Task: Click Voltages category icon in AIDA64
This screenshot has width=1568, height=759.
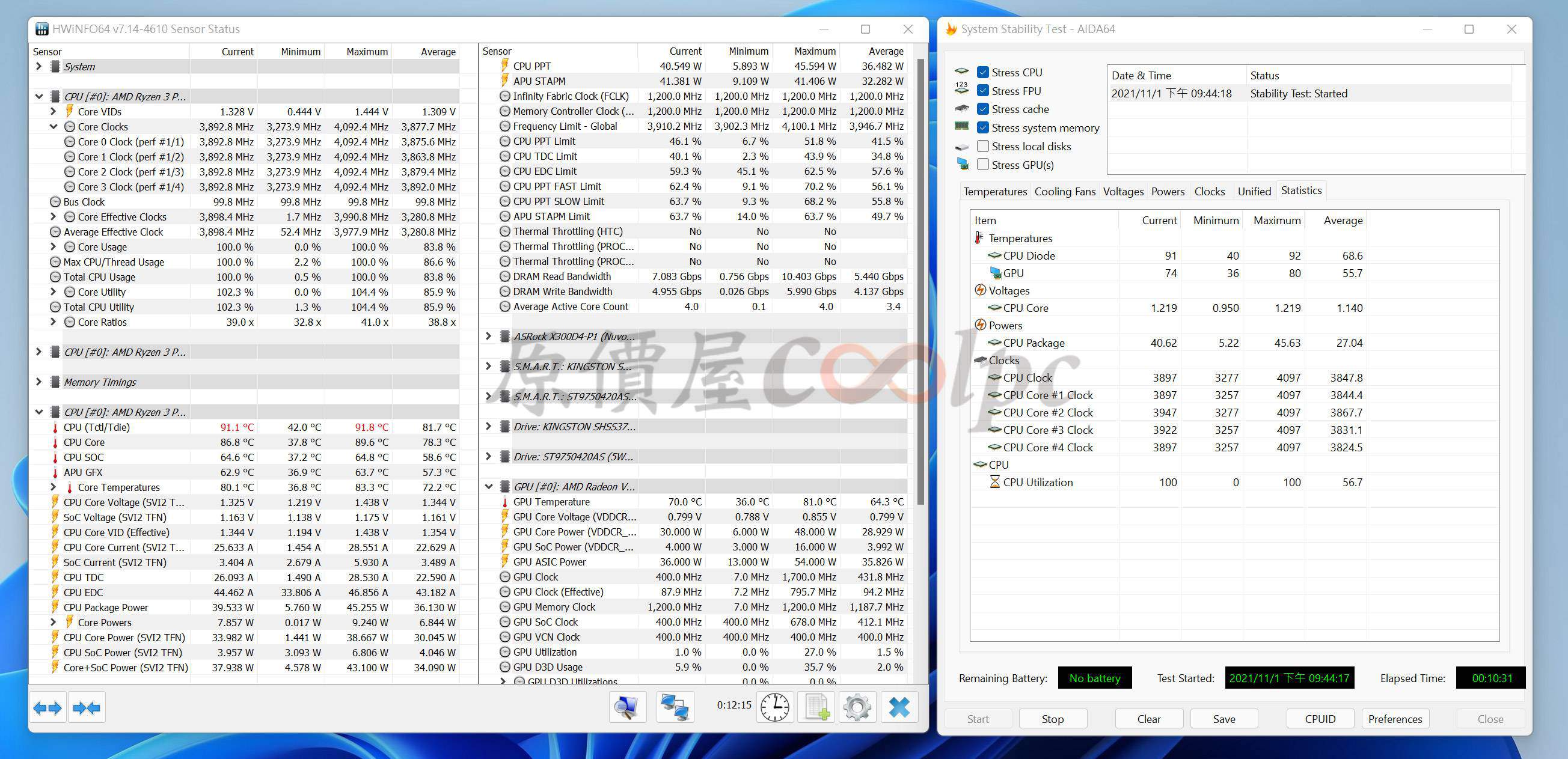Action: click(980, 290)
